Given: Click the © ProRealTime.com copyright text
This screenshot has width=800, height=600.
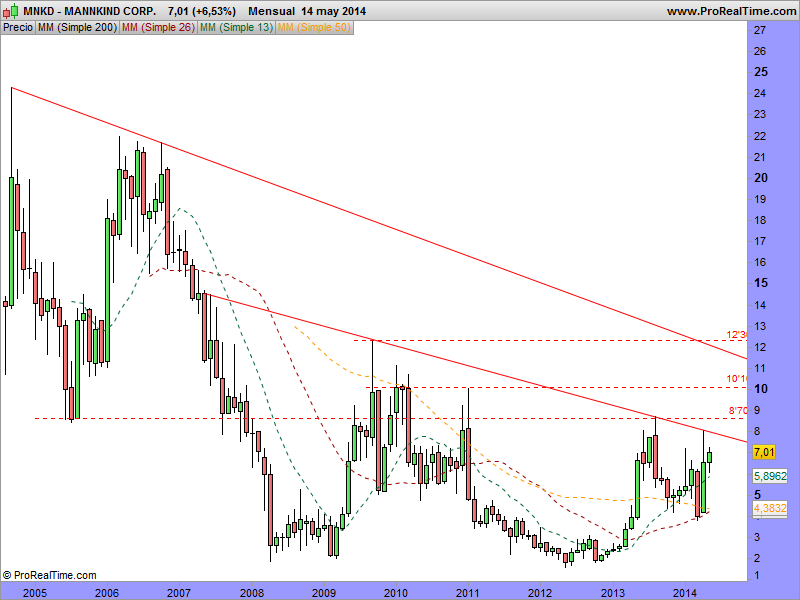Looking at the screenshot, I should coord(49,576).
